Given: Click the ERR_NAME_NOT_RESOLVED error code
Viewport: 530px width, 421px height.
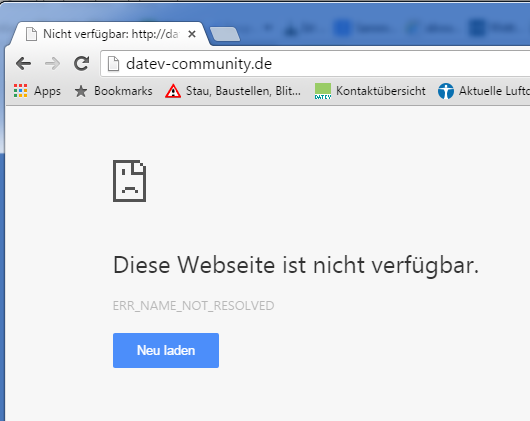Looking at the screenshot, I should coord(193,305).
